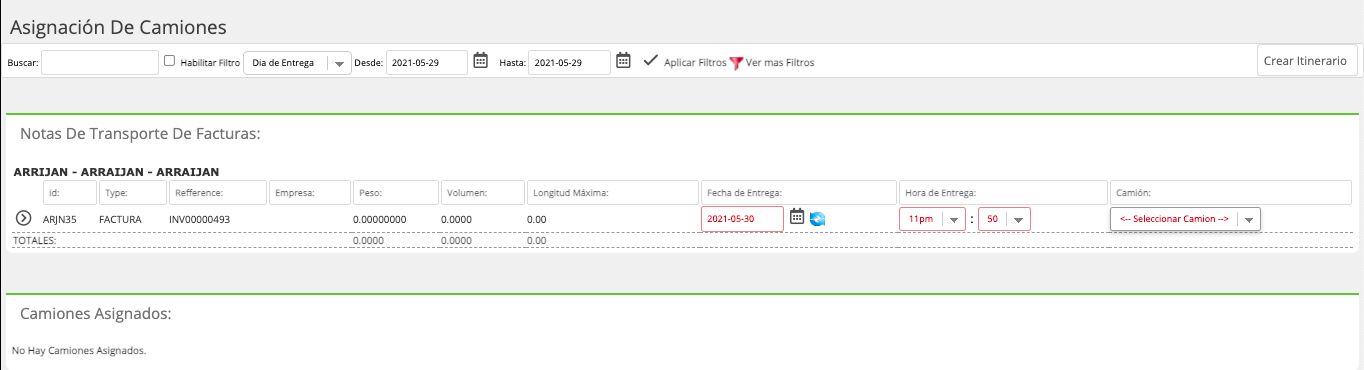This screenshot has height=370, width=1364.
Task: Focus the Buscar search field
Action: (x=100, y=62)
